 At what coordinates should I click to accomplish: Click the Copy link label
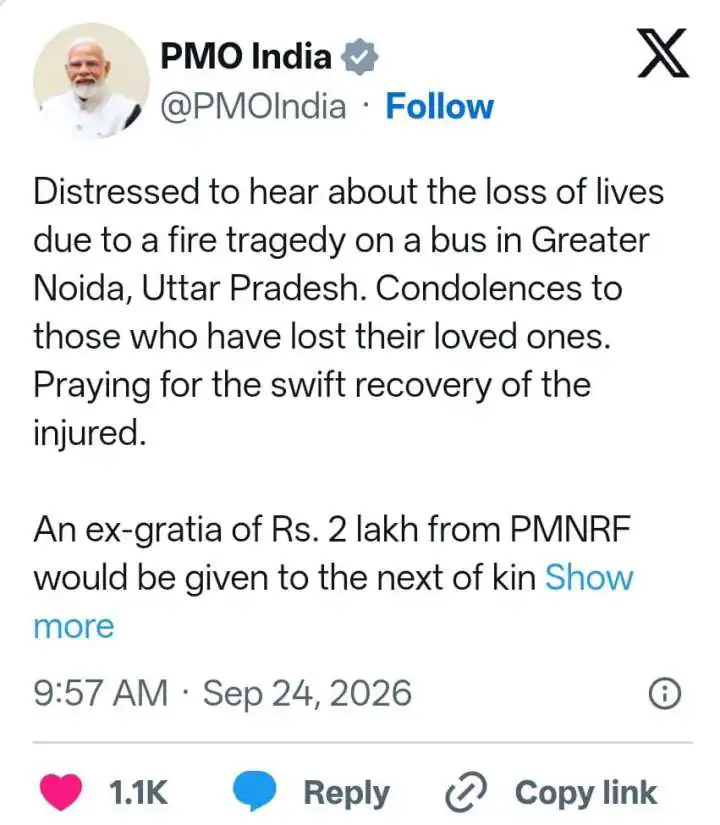pyautogui.click(x=586, y=793)
